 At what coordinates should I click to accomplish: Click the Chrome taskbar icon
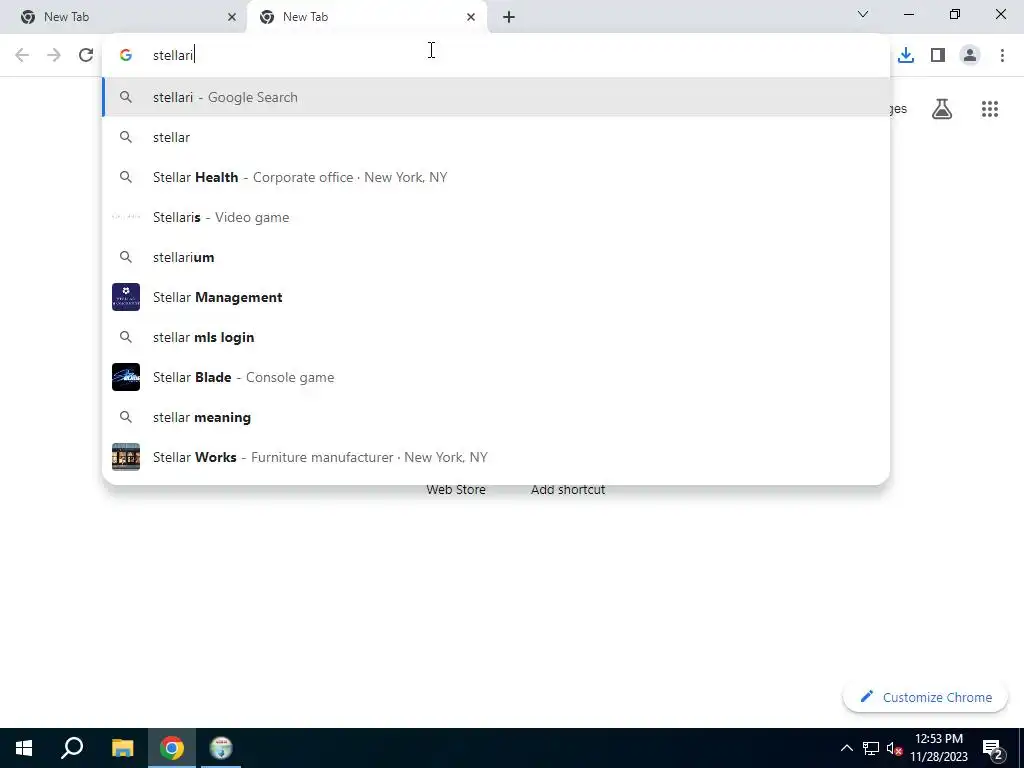click(172, 748)
